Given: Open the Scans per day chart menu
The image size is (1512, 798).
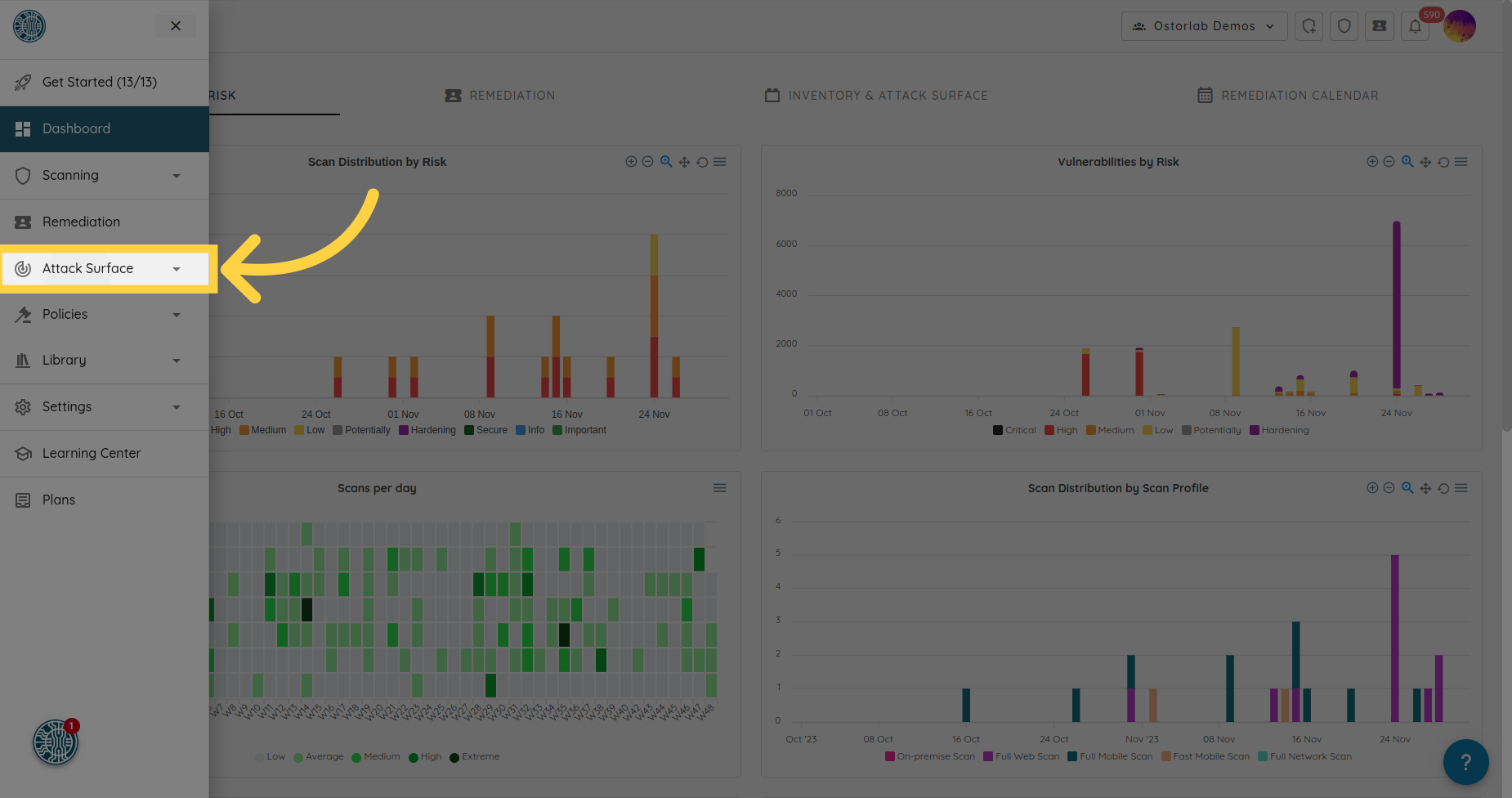Looking at the screenshot, I should [x=720, y=488].
